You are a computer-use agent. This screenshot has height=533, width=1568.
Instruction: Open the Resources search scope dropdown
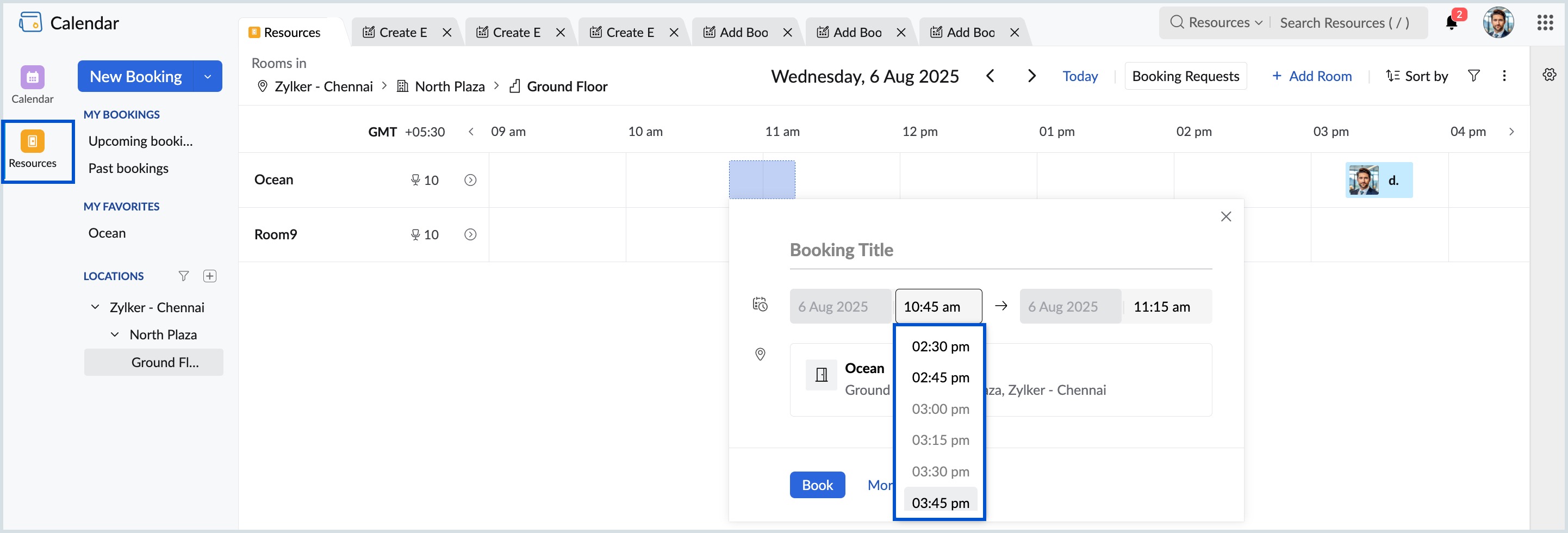tap(1216, 22)
